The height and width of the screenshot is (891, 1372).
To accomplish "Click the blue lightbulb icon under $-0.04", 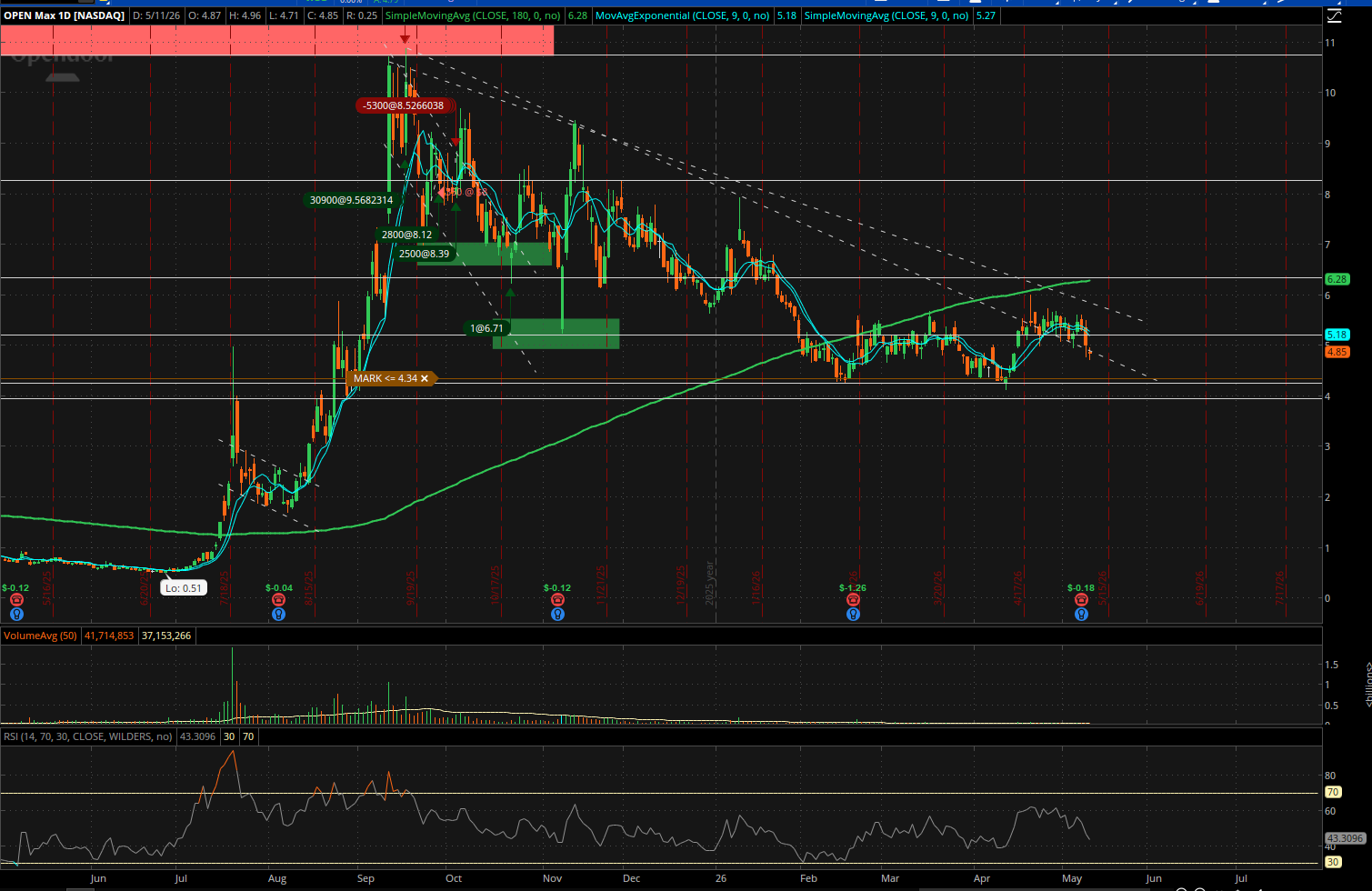I will [279, 615].
